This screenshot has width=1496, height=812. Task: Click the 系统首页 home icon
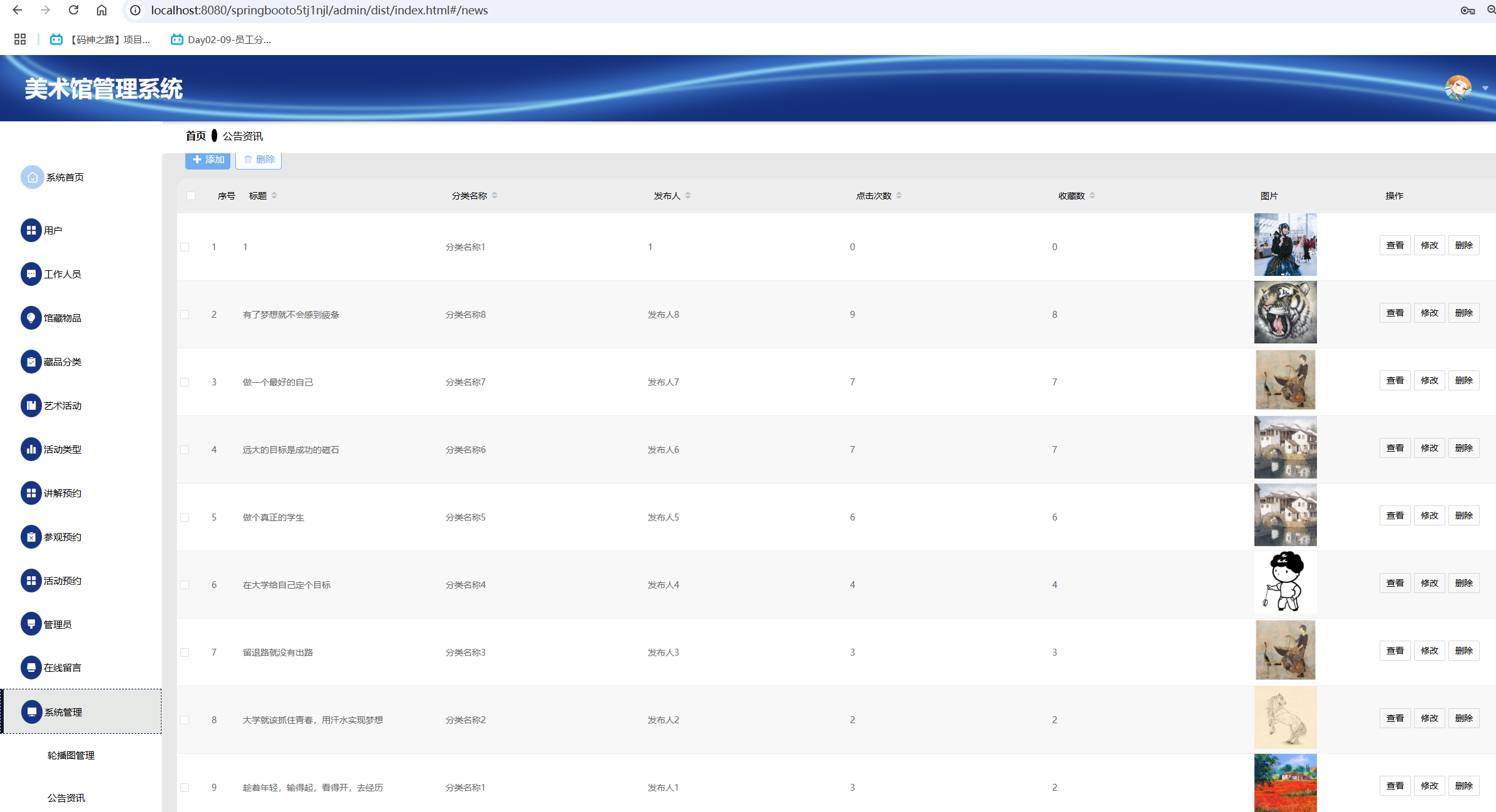32,177
